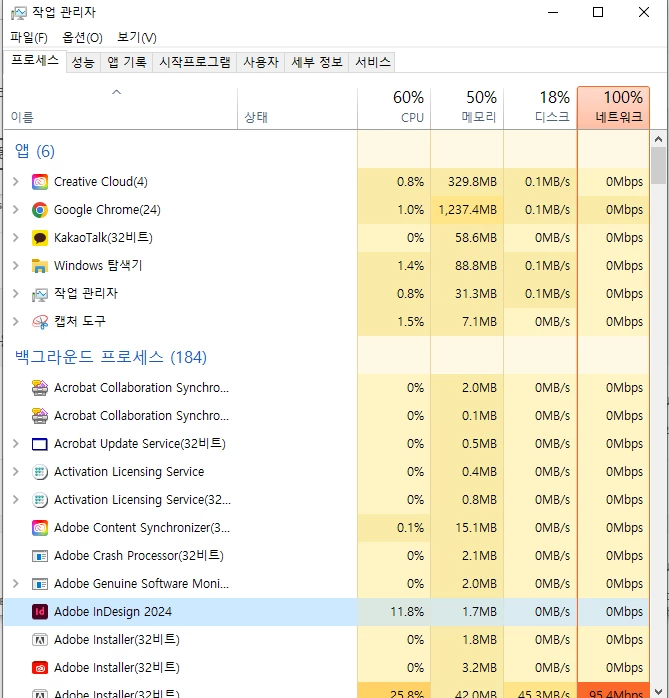This screenshot has width=669, height=698.
Task: Click the Adobe Crash Processor icon
Action: coord(40,556)
